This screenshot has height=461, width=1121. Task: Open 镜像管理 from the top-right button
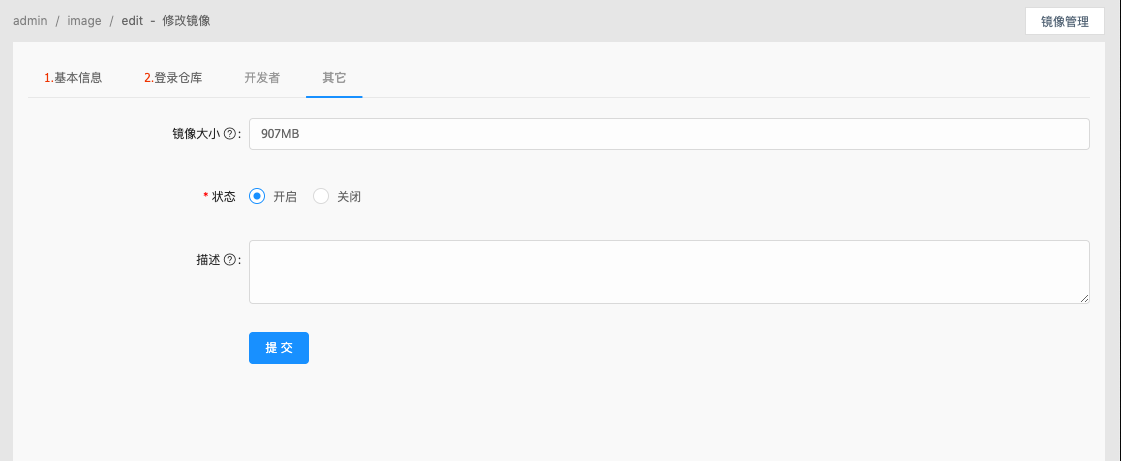click(x=1064, y=21)
